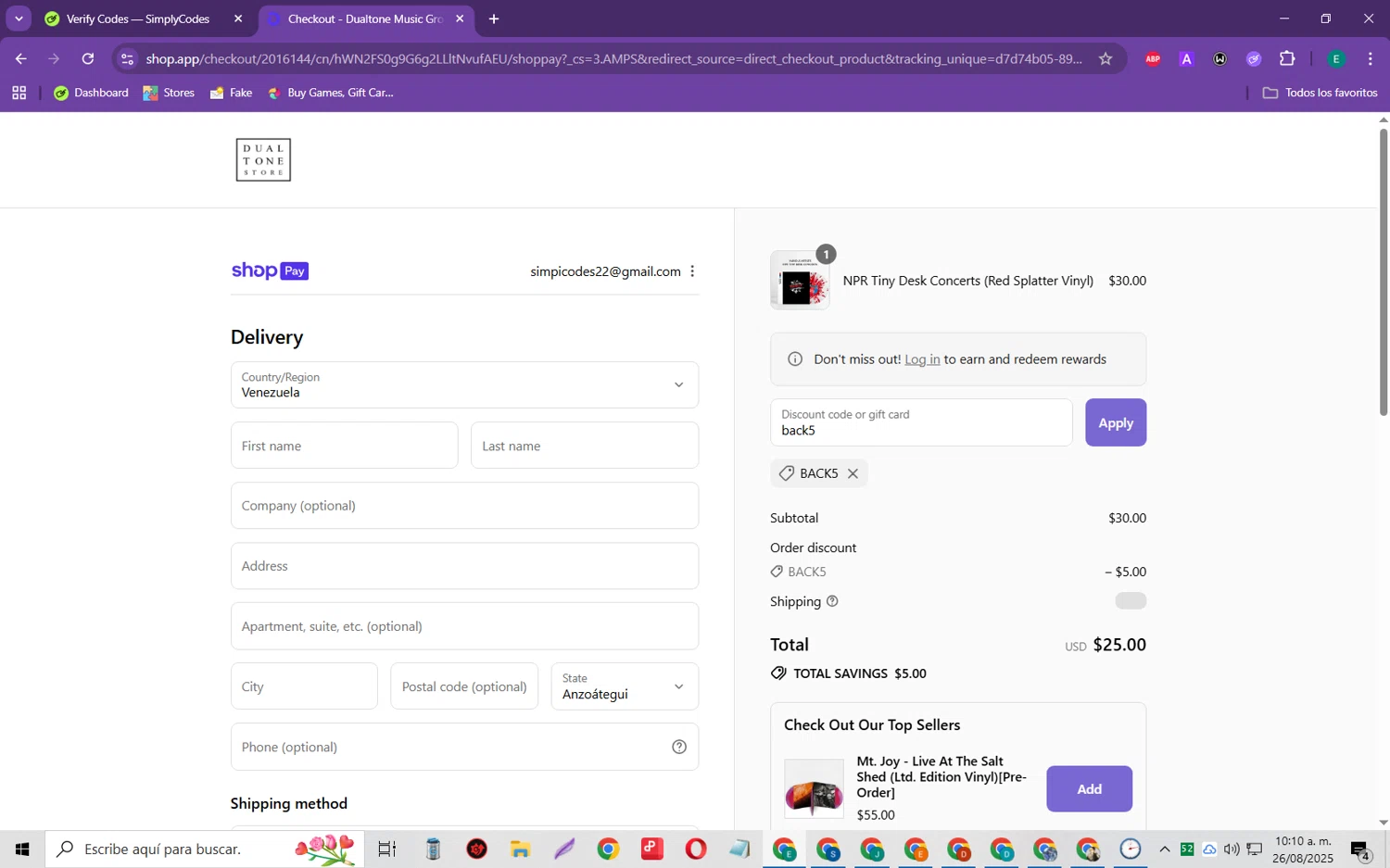Expand the State dropdown showing Anzoátegui

point(625,686)
